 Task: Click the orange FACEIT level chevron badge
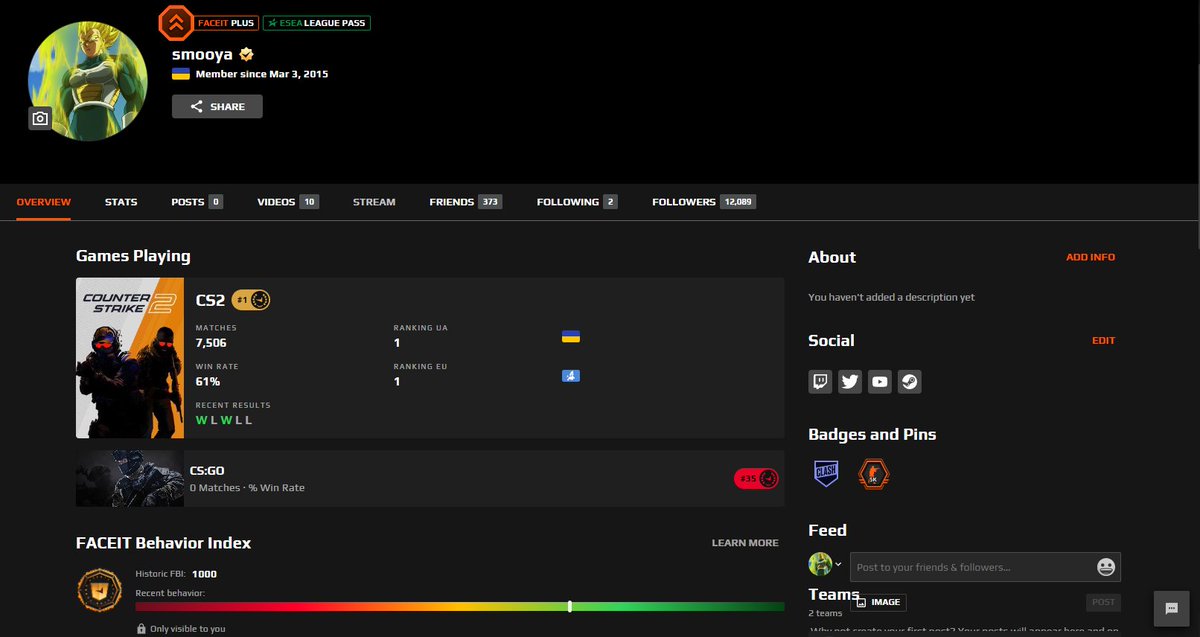point(176,22)
